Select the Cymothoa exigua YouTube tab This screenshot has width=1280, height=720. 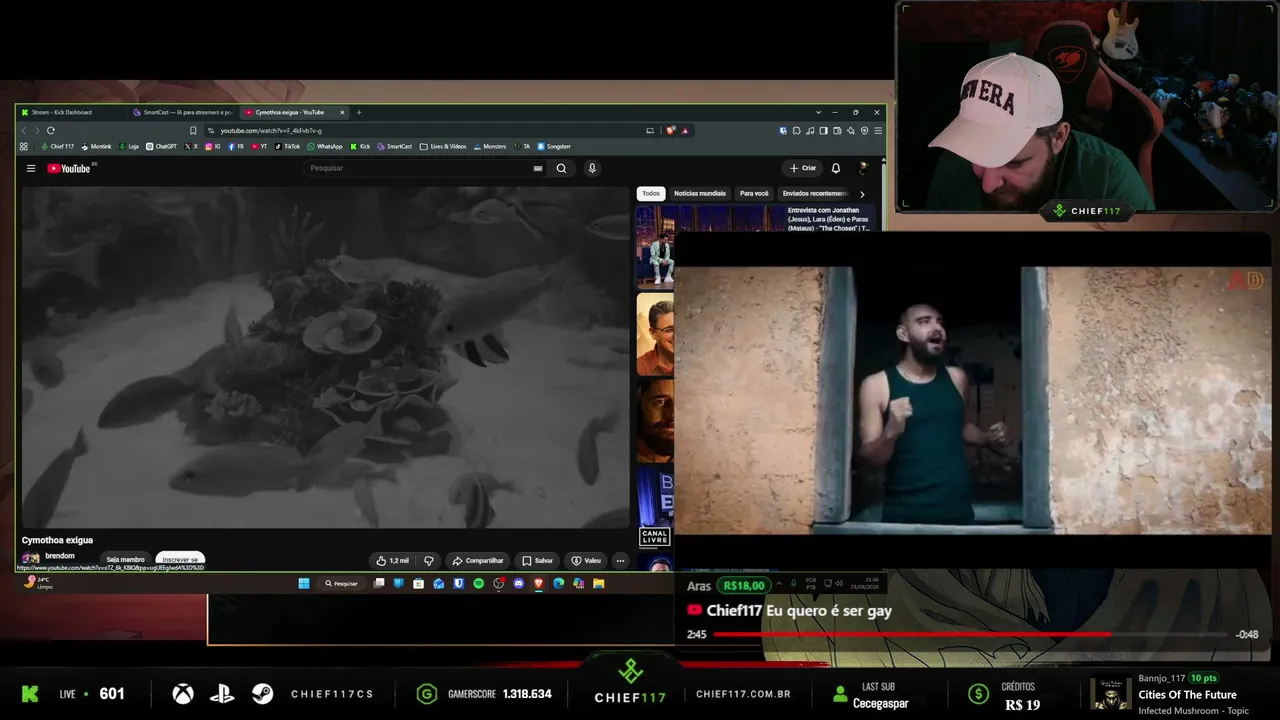point(296,112)
